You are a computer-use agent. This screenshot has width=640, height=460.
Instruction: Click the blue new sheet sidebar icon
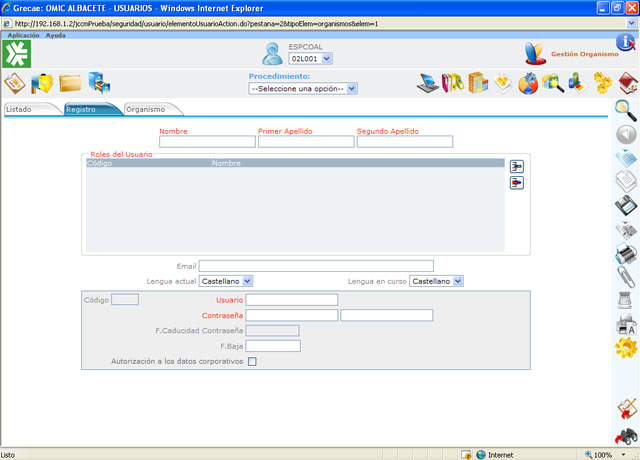[x=626, y=158]
